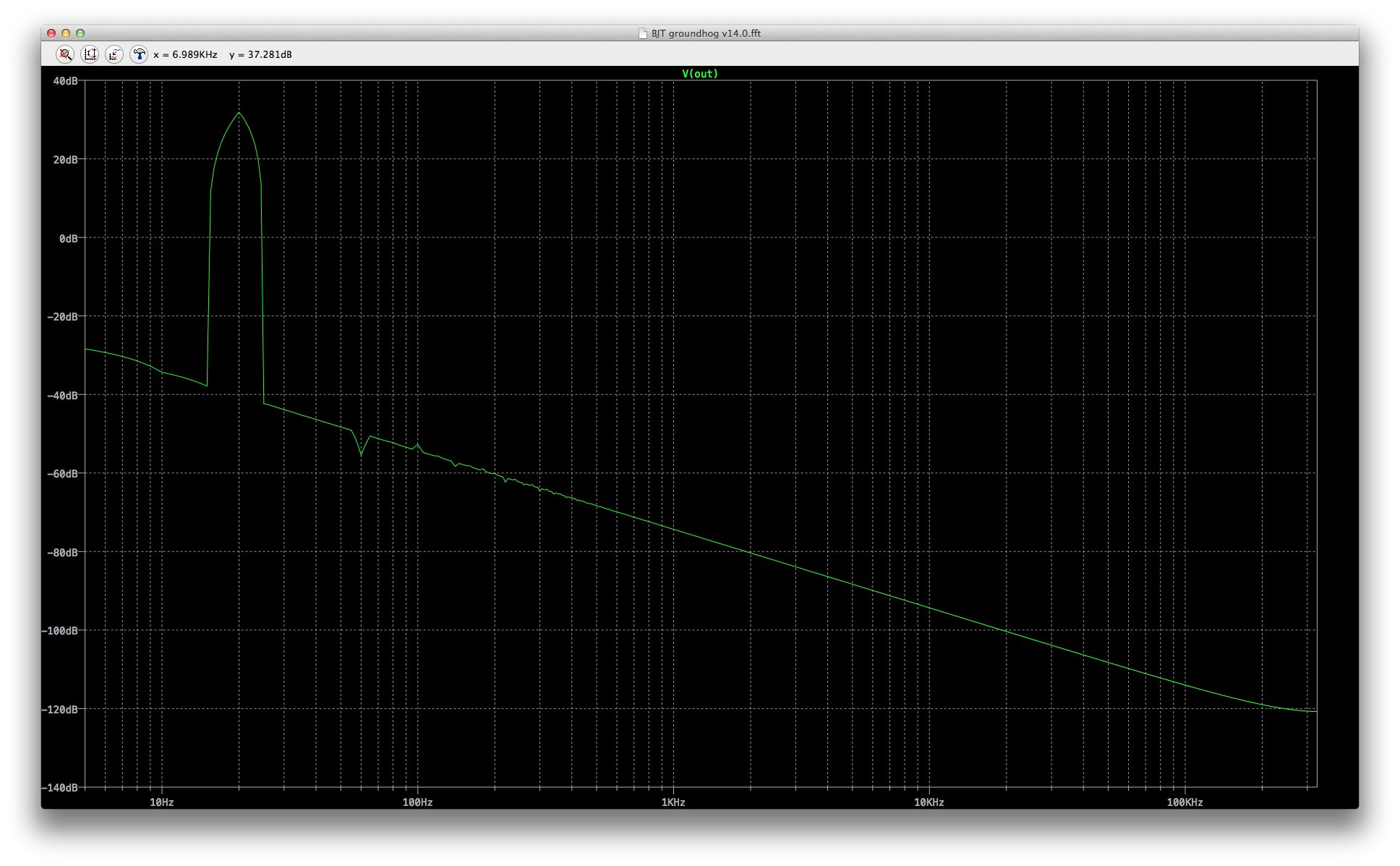Minimize the window using the yellow button

click(x=66, y=33)
